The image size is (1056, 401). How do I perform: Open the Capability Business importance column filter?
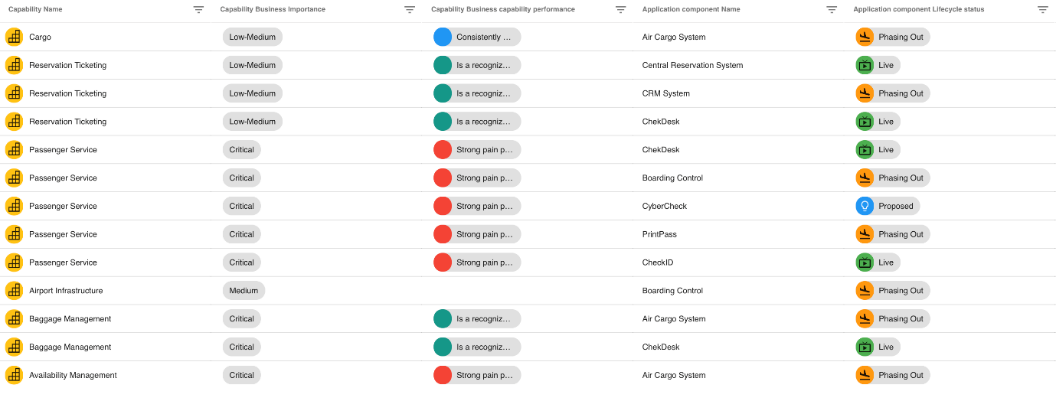(409, 9)
